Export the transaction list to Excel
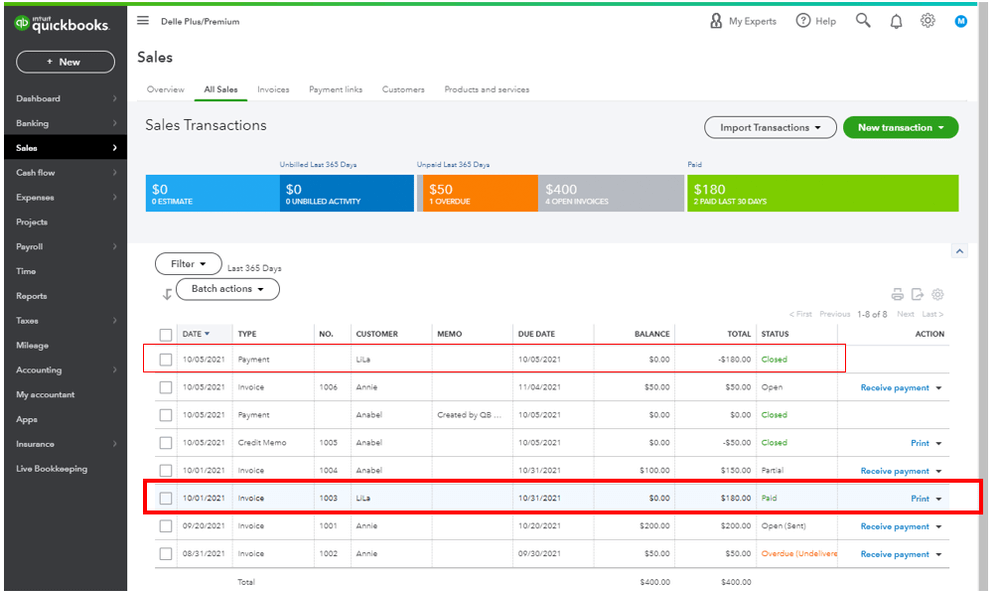This screenshot has width=998, height=592. (917, 294)
